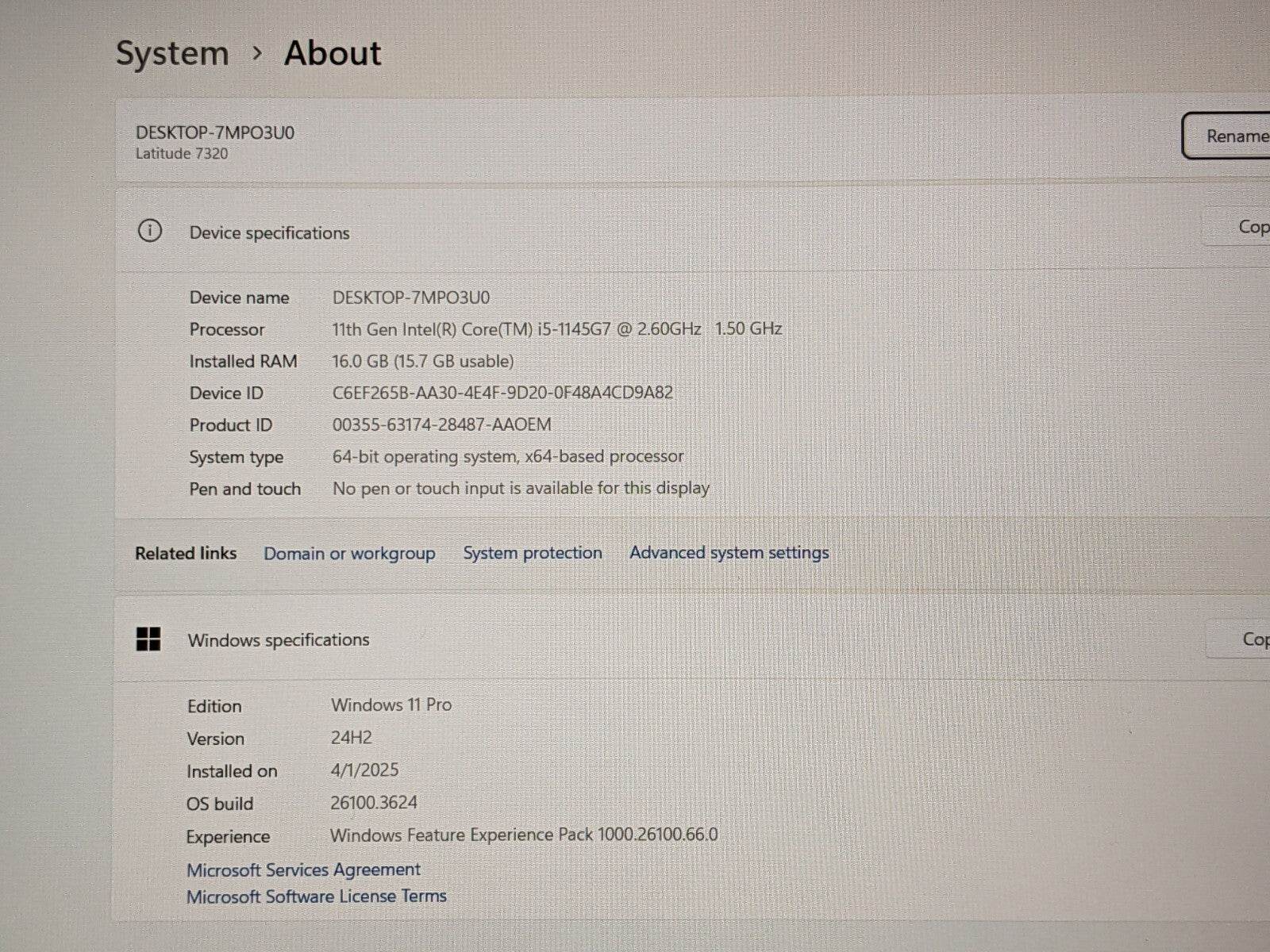Go back to System in breadcrumb
The width and height of the screenshot is (1270, 952).
pos(172,53)
